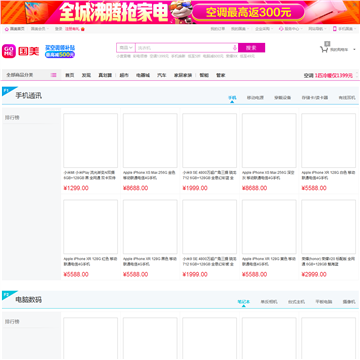Expand the 国美会员 dropdown
The image size is (360, 360).
click(40, 29)
